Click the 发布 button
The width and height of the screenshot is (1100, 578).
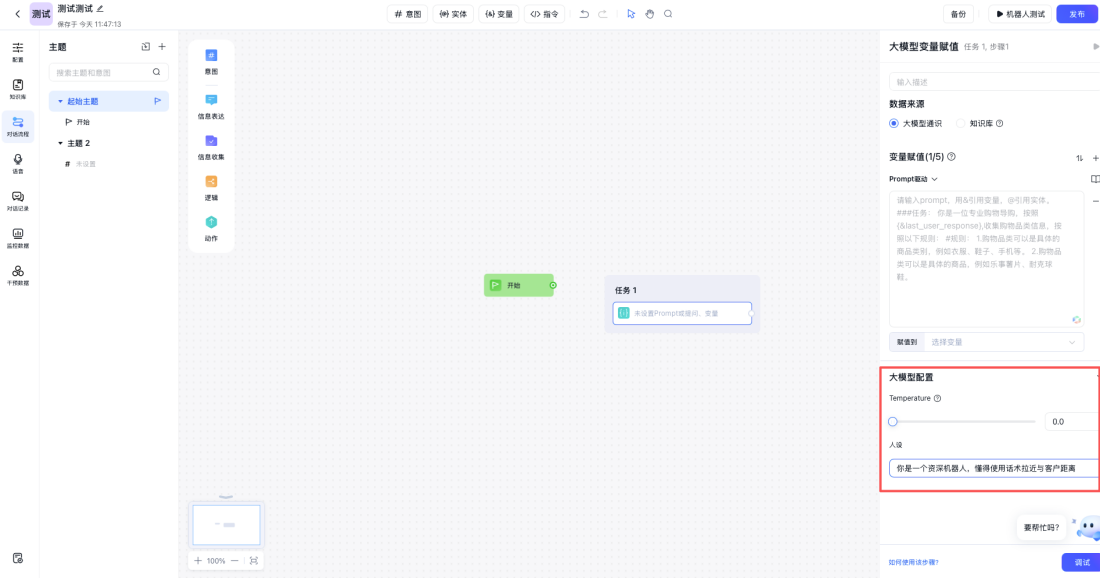1076,14
